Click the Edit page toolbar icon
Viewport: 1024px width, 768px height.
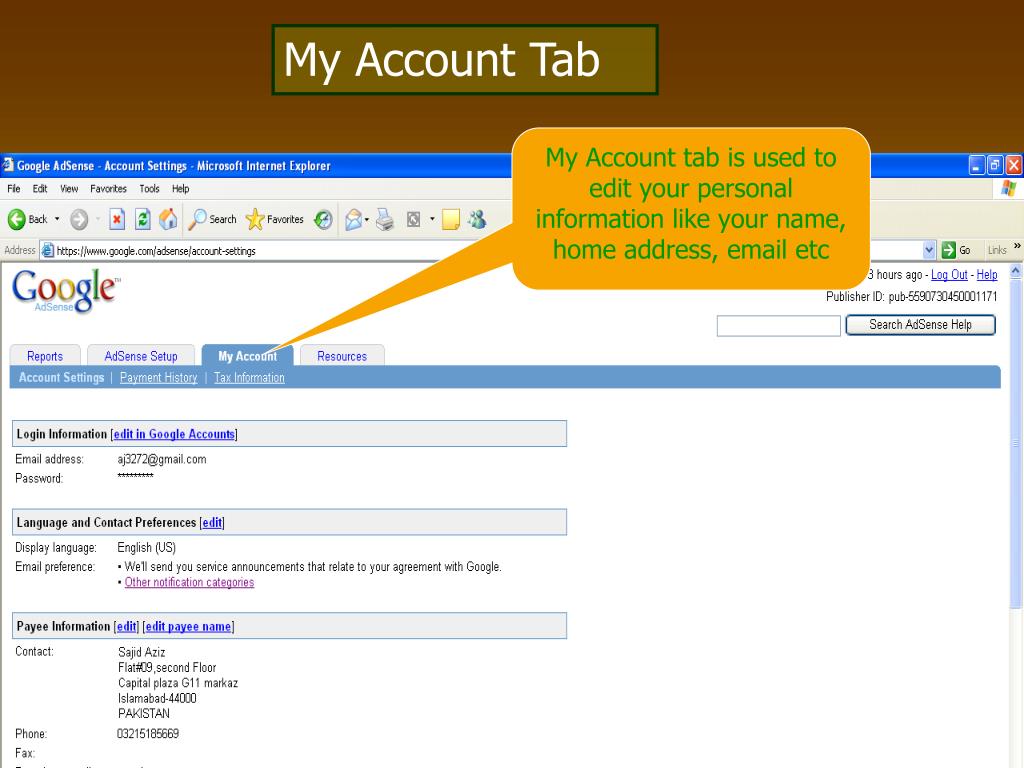click(x=413, y=219)
